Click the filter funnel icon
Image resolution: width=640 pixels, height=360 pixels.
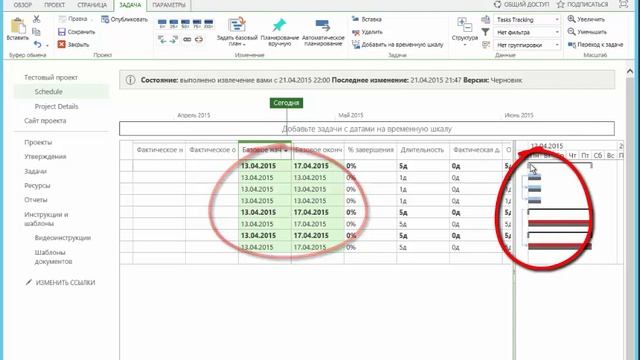[485, 32]
